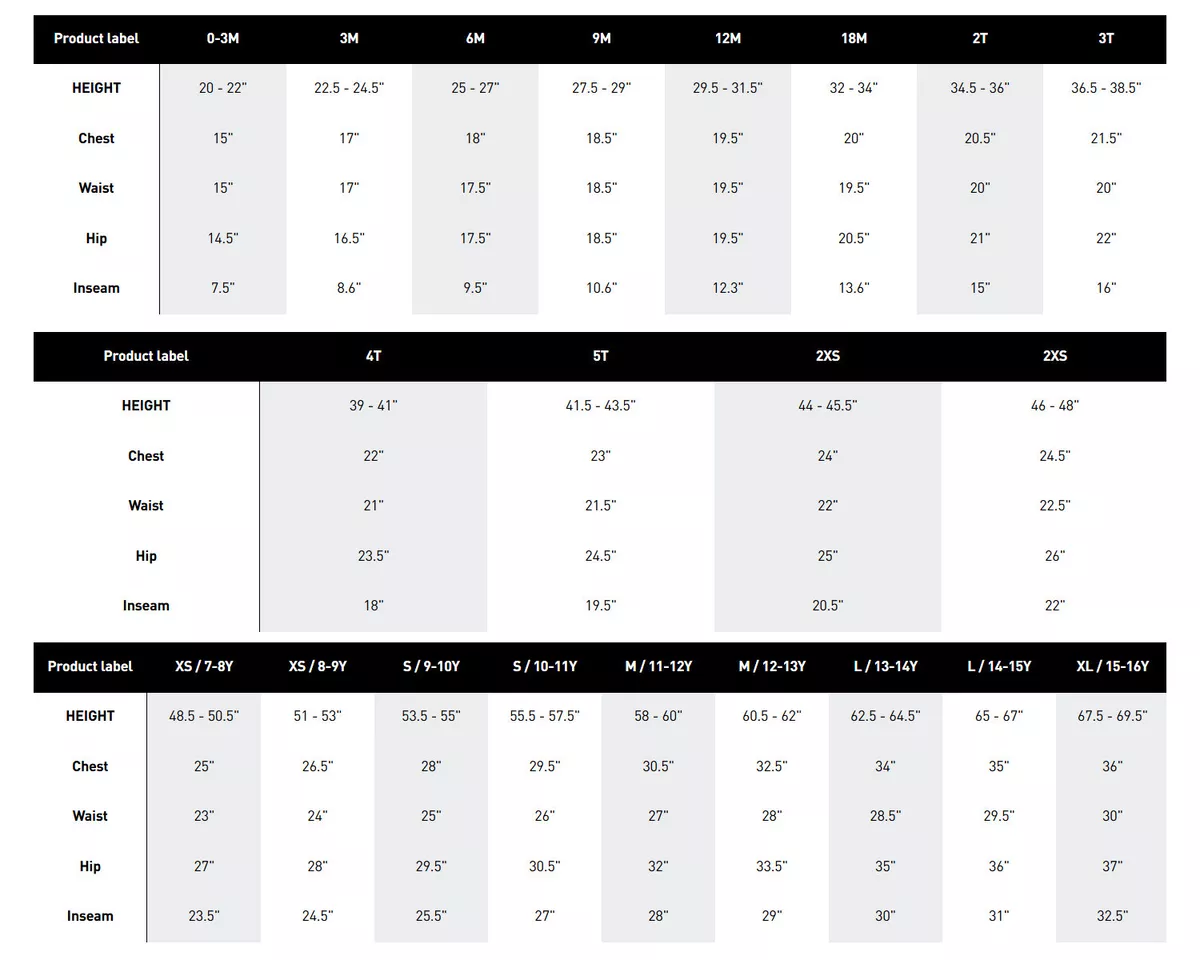Select the 18M size header

click(x=853, y=38)
